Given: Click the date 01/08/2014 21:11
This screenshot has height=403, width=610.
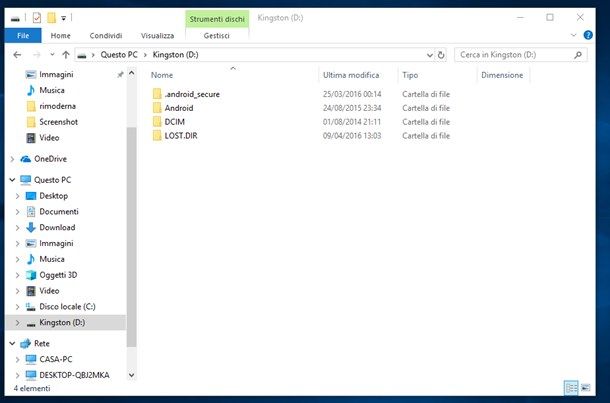Looking at the screenshot, I should [352, 122].
